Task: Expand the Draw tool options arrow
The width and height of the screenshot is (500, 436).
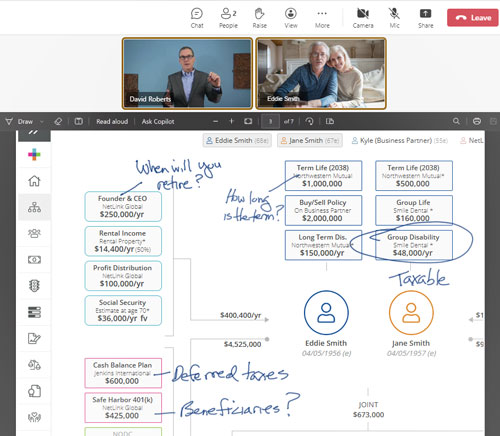Action: (x=42, y=122)
